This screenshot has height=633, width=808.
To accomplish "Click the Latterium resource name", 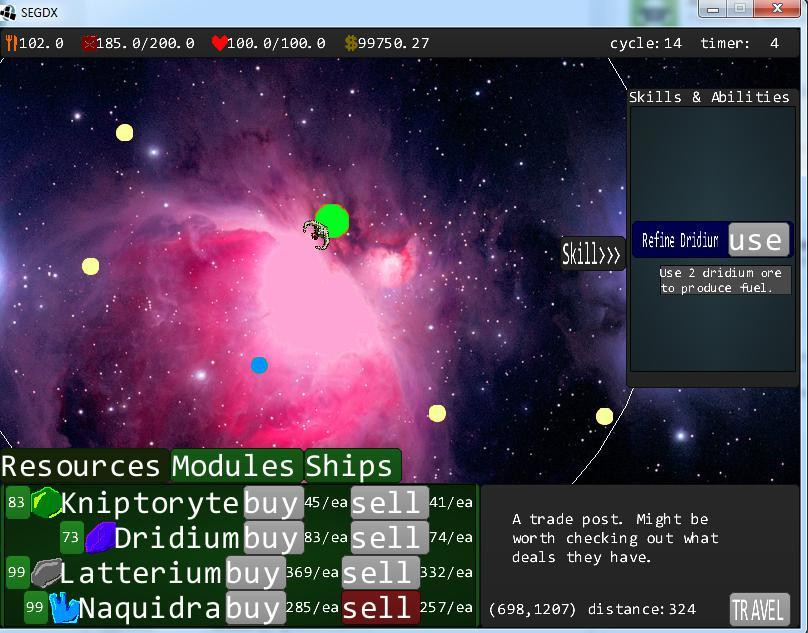I will (141, 573).
